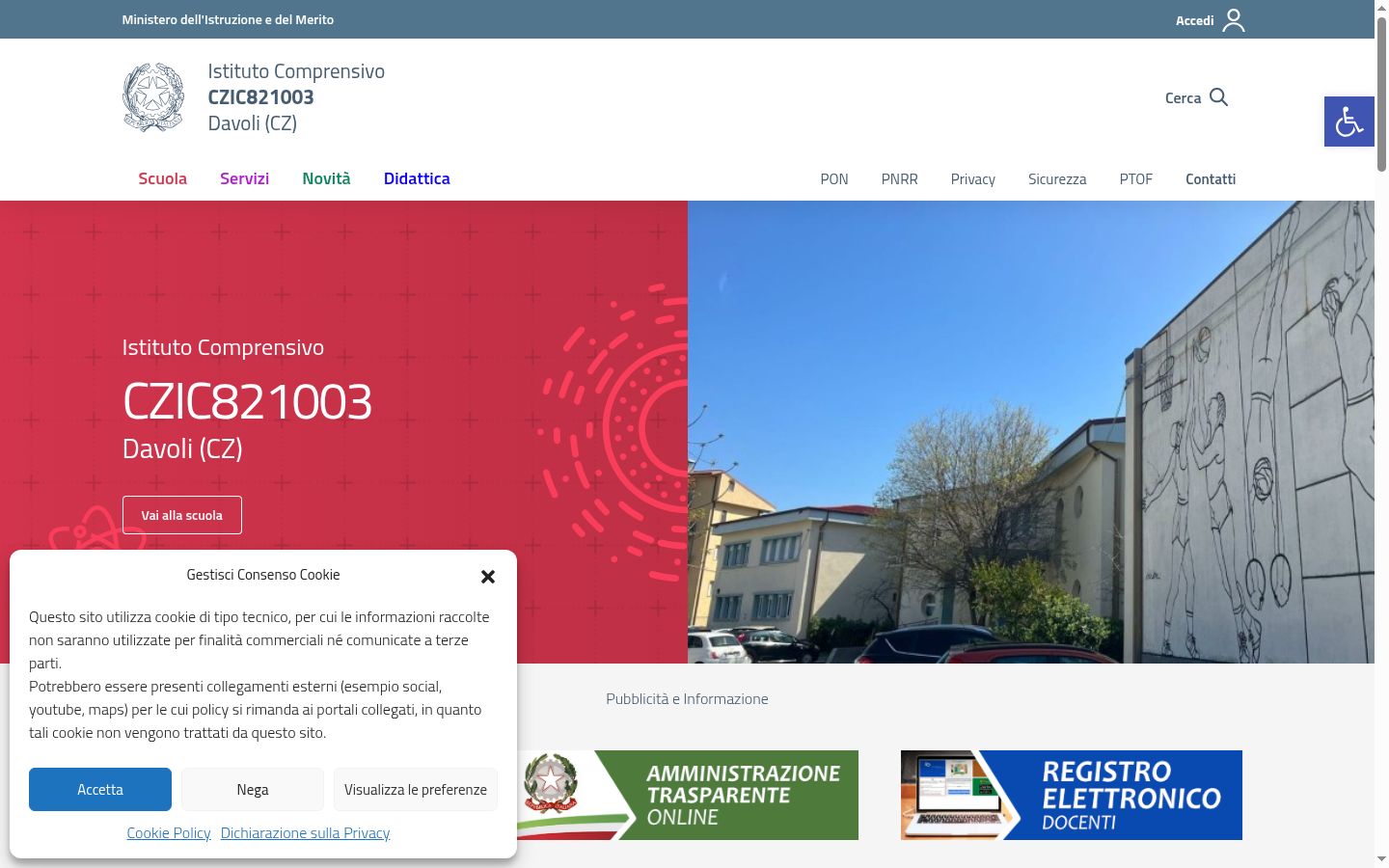Open the Dichiarazione sulla Privacy link
This screenshot has height=868, width=1389.
coord(306,833)
